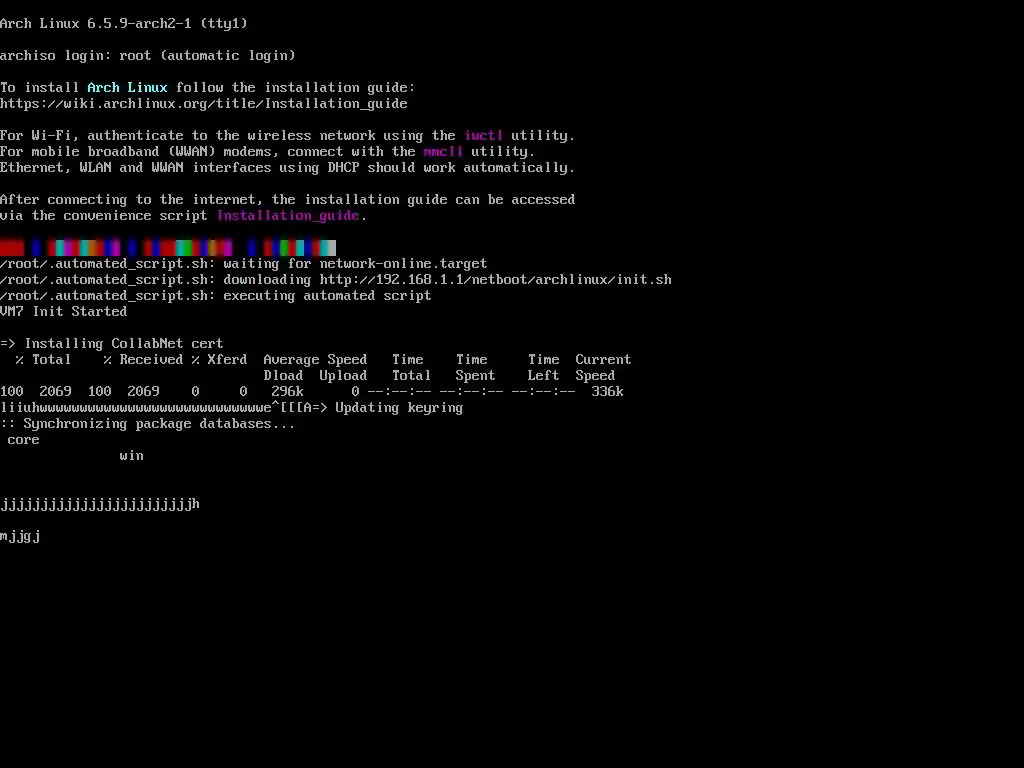Click the '% Received' column header
Viewport: 1024px width, 768px height.
pyautogui.click(x=143, y=359)
